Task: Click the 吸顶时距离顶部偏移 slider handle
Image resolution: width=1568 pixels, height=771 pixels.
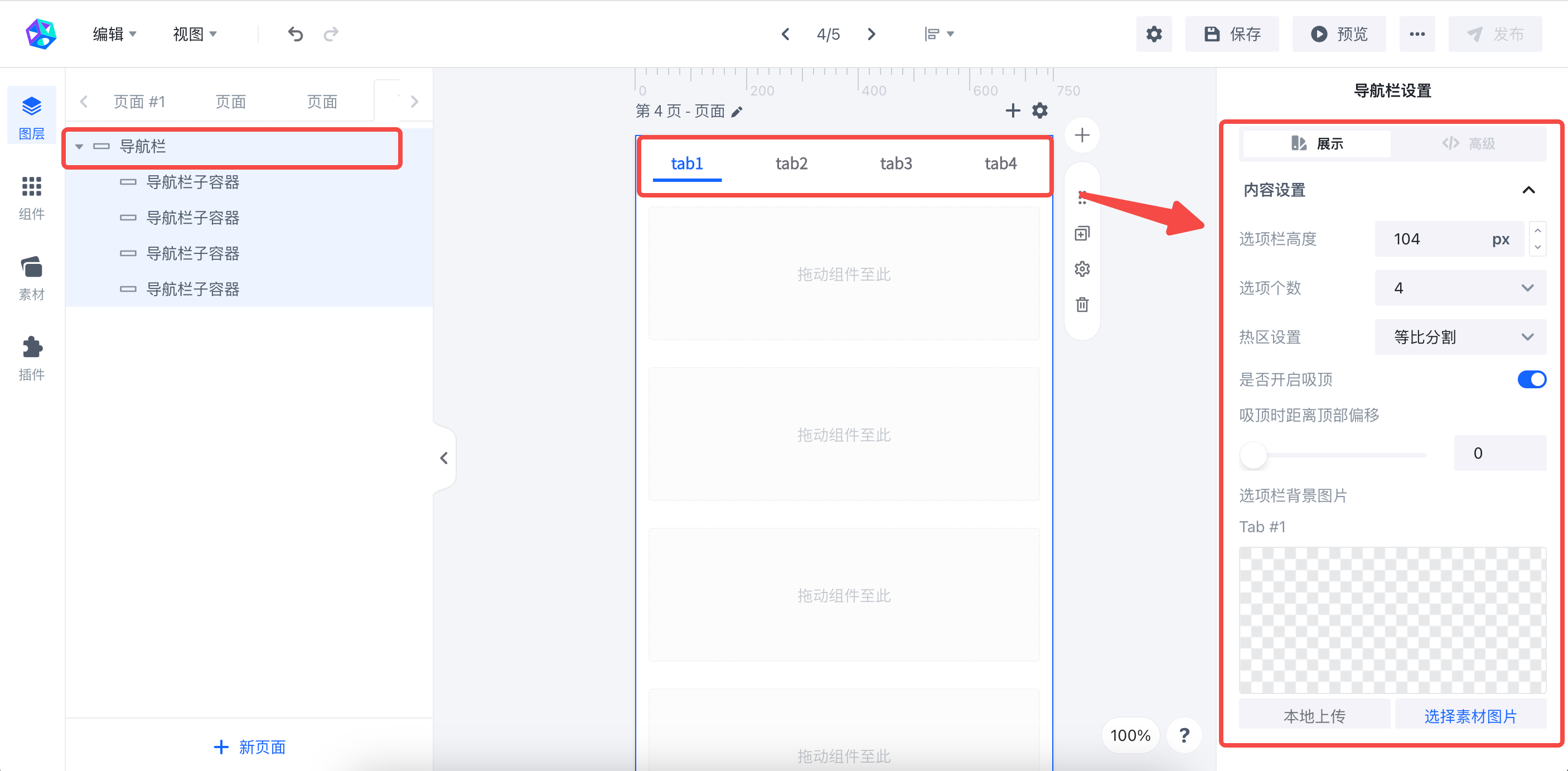Action: [x=1253, y=454]
